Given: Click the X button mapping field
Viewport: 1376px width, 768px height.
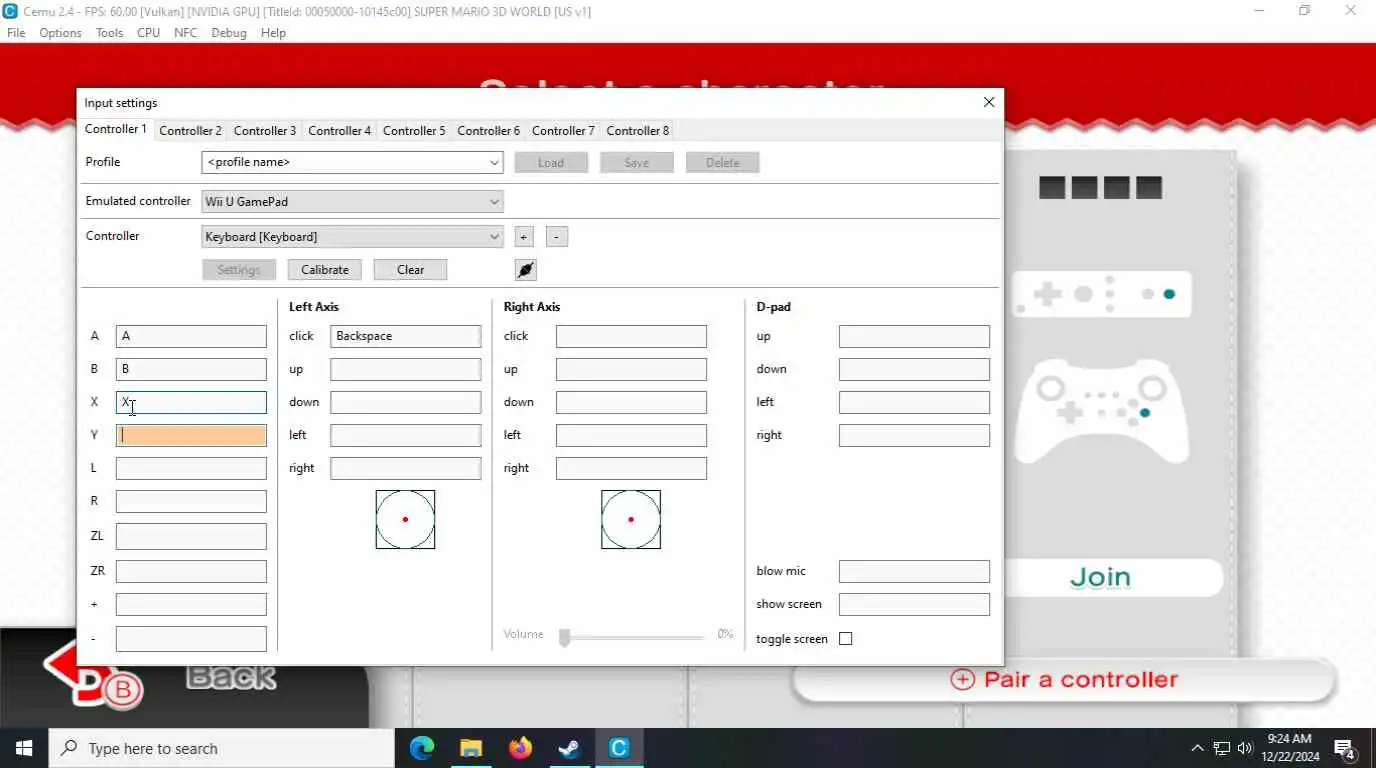Looking at the screenshot, I should [x=191, y=402].
